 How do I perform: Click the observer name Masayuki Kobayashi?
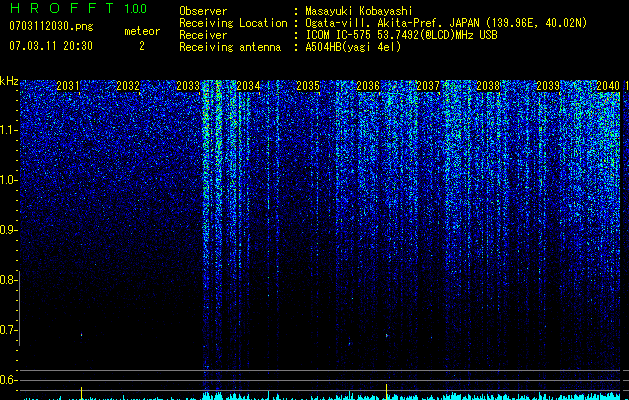[x=359, y=11]
